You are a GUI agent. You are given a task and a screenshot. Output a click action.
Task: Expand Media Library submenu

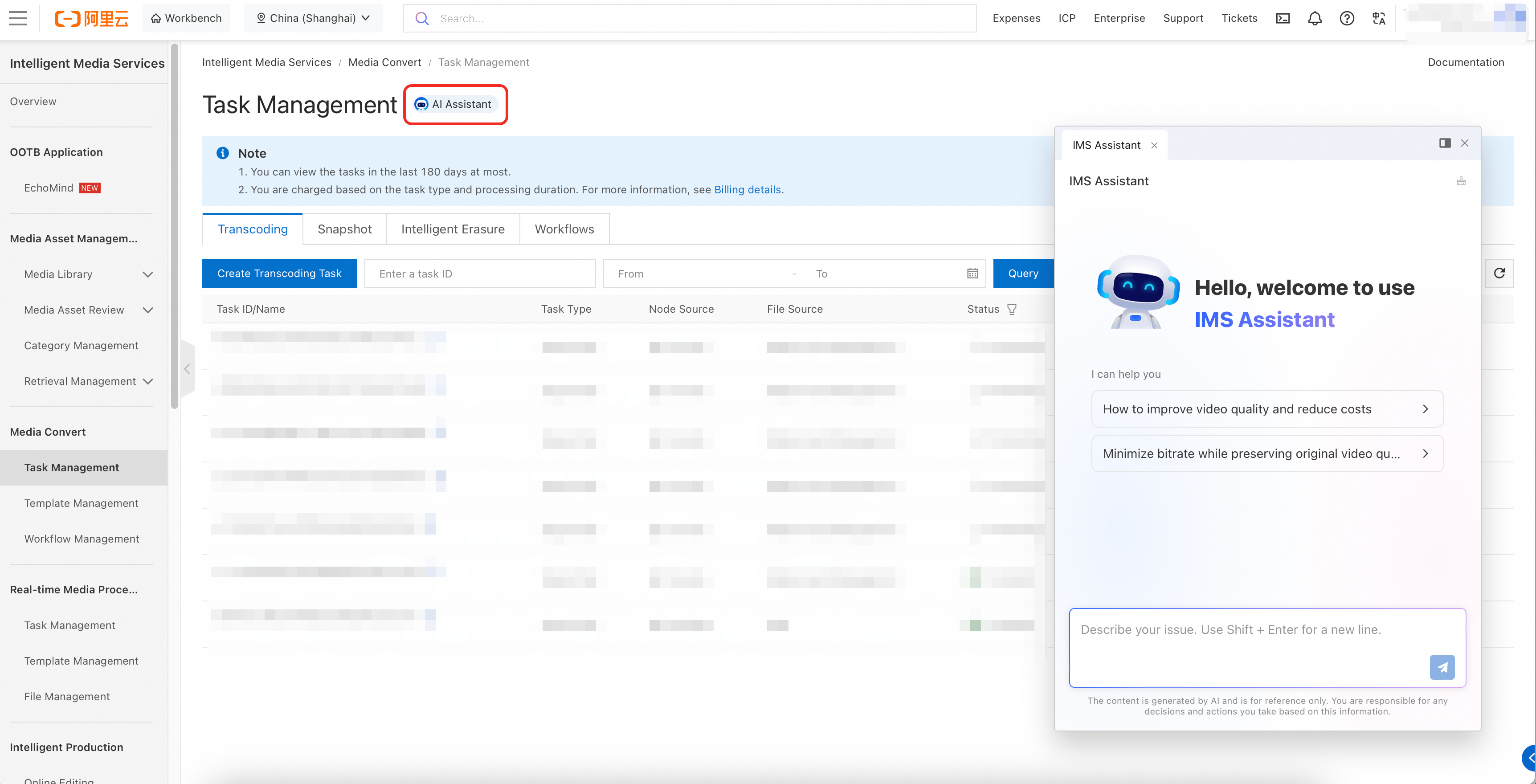click(148, 274)
